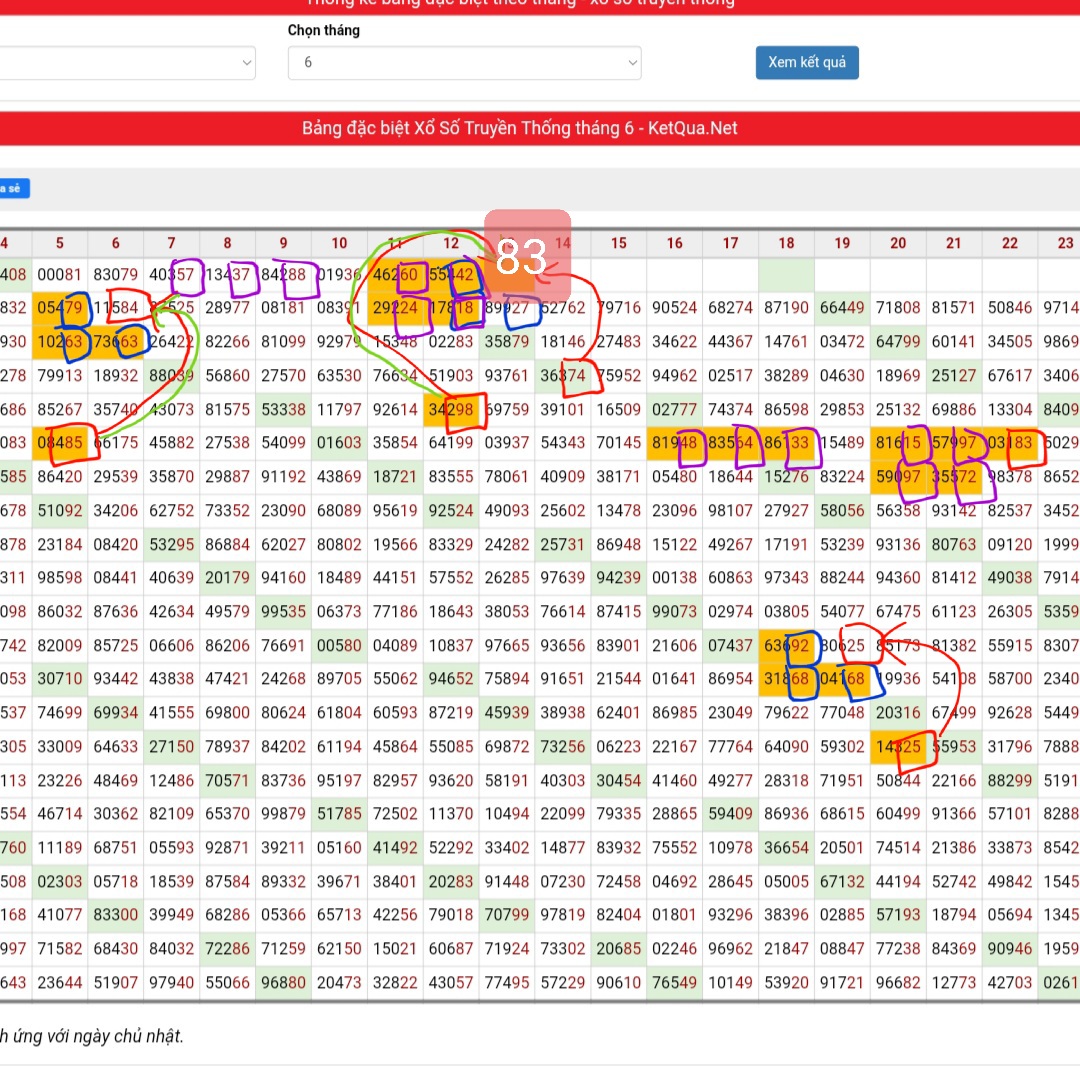Image resolution: width=1080 pixels, height=1066 pixels.
Task: Select the green cell with number 76549
Action: [x=674, y=983]
